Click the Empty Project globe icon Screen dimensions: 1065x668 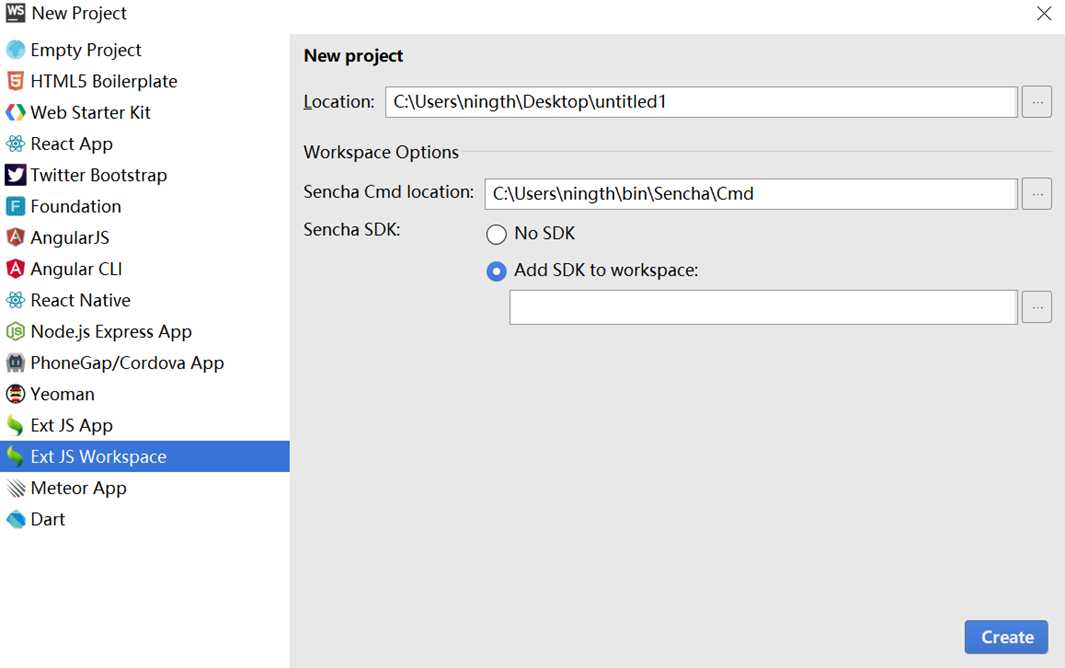click(16, 50)
